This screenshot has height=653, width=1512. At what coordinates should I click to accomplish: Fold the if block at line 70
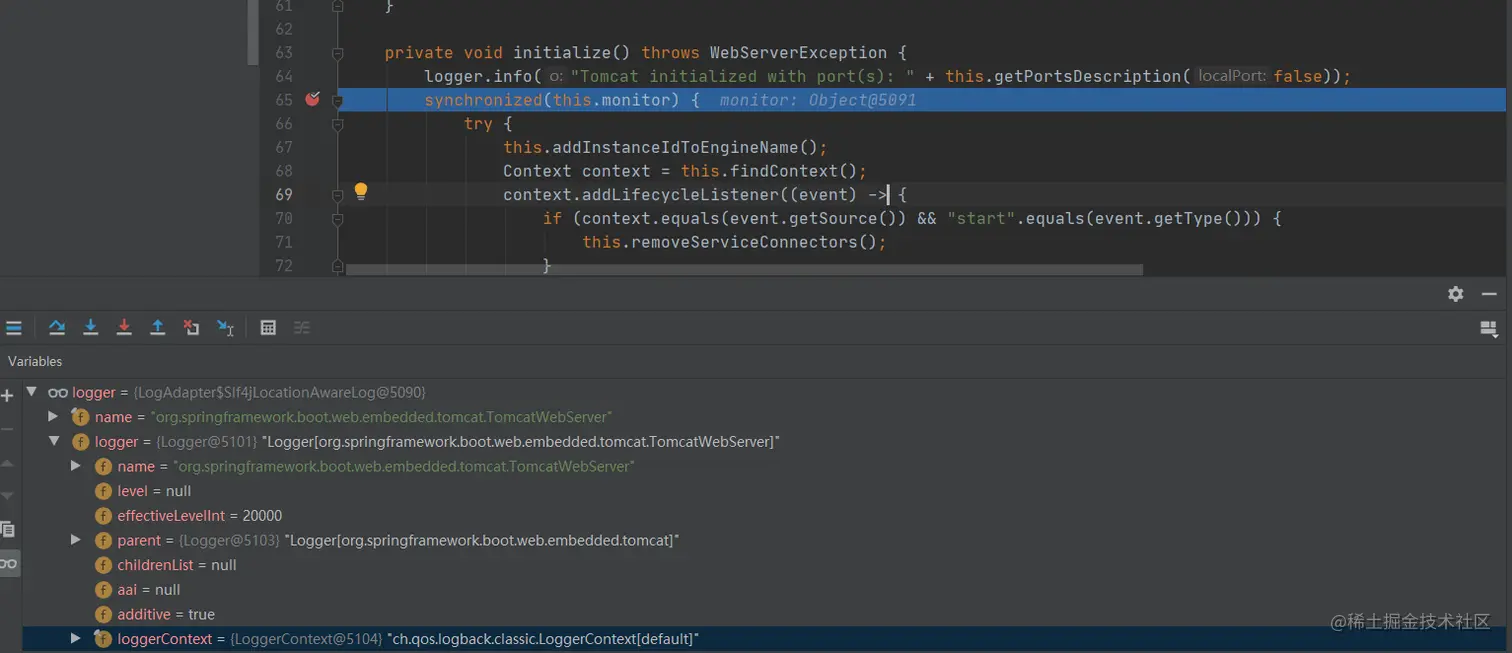[337, 219]
